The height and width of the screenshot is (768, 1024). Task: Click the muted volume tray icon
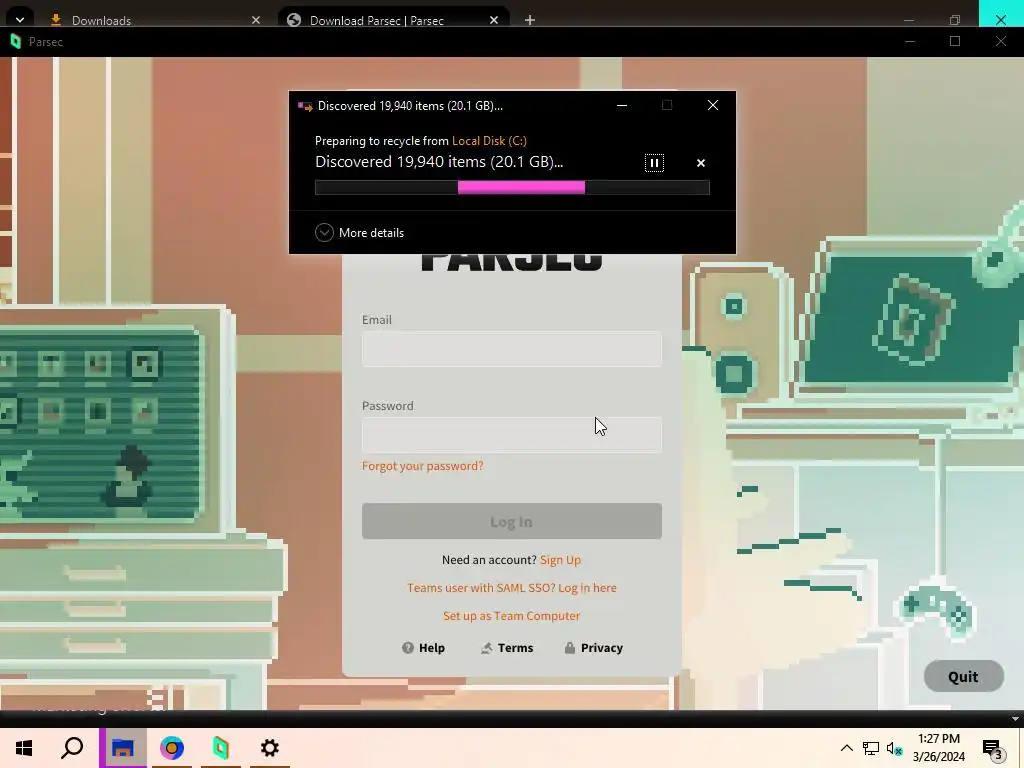[x=894, y=748]
